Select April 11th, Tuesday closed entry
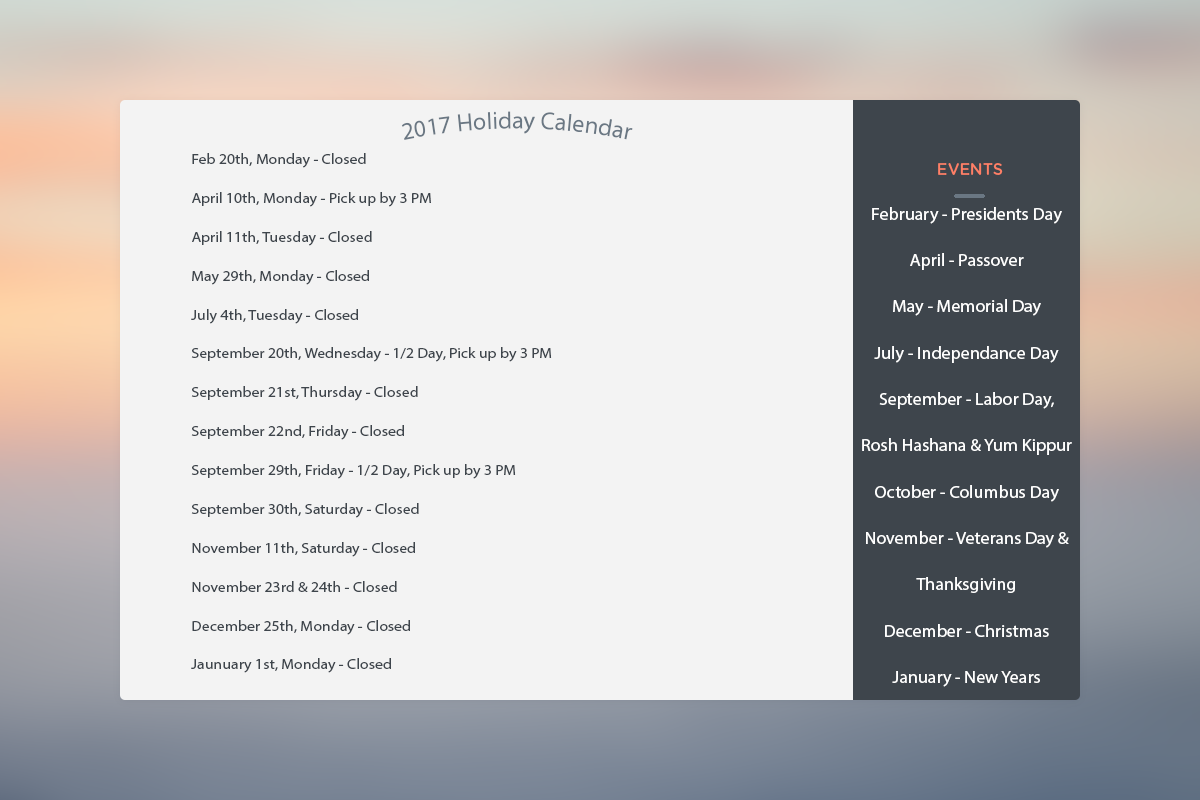Screen dimensions: 1200x800 pyautogui.click(x=281, y=237)
